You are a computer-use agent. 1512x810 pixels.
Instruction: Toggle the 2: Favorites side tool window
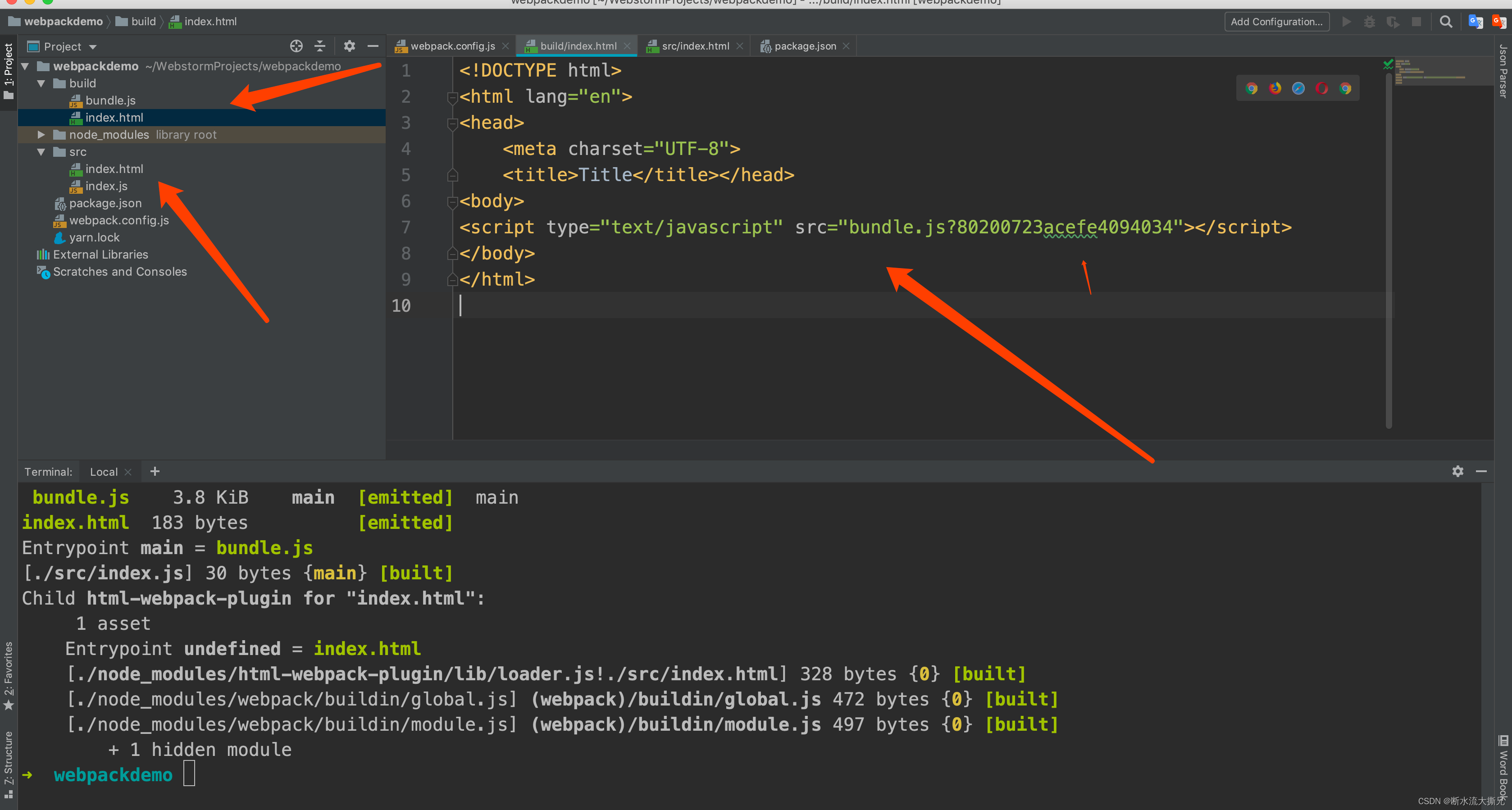pos(8,676)
